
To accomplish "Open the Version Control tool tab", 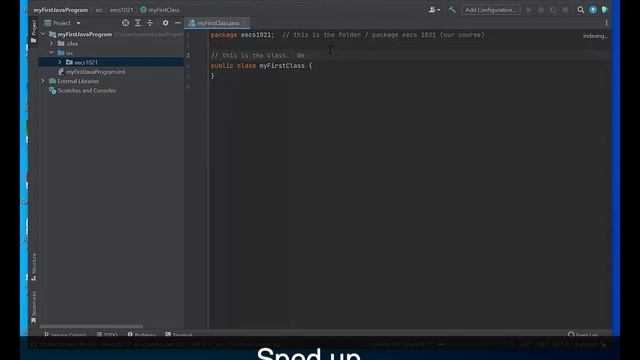I will [x=65, y=335].
